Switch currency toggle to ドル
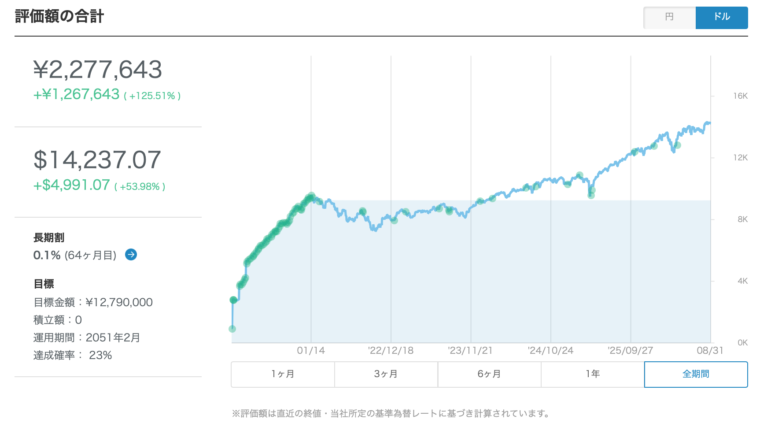Image resolution: width=760 pixels, height=423 pixels. [x=721, y=17]
